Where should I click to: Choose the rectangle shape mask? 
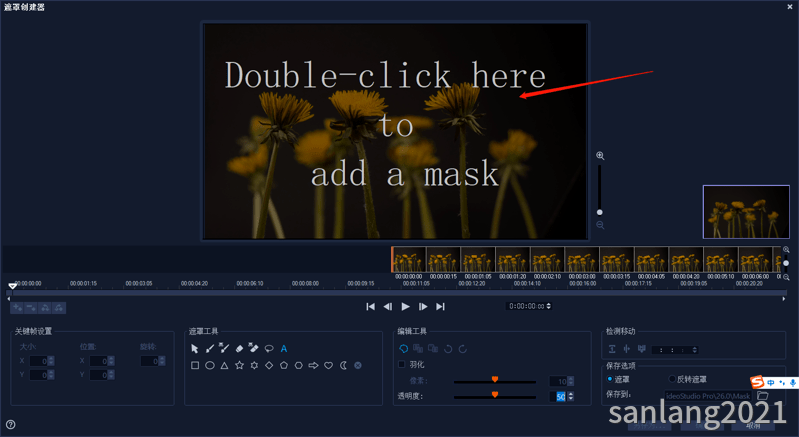click(195, 365)
